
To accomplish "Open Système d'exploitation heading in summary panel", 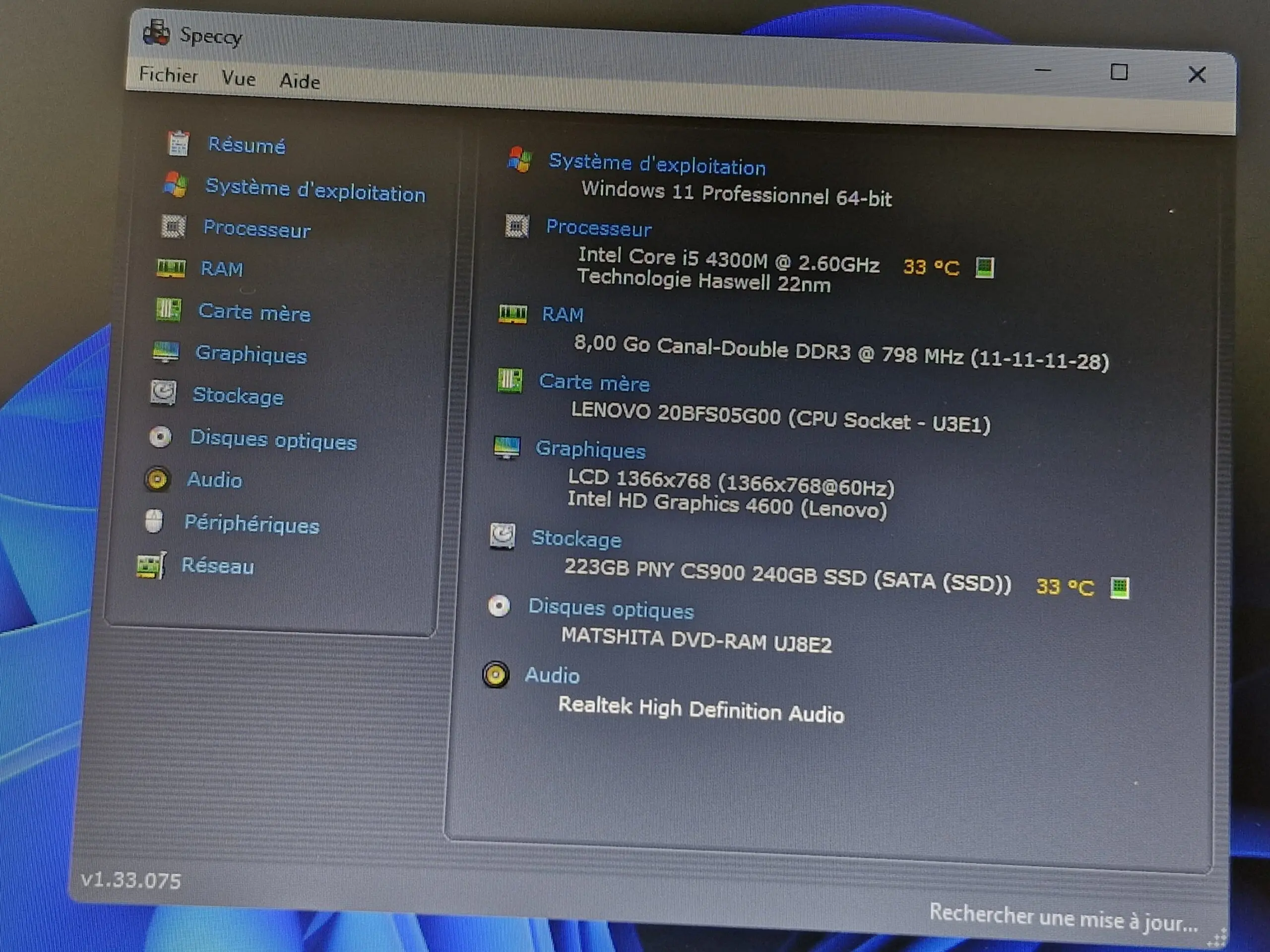I will coord(657,165).
